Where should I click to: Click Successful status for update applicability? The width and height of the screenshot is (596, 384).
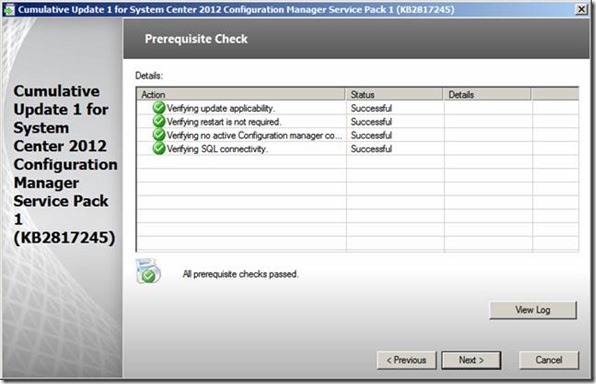(x=371, y=108)
